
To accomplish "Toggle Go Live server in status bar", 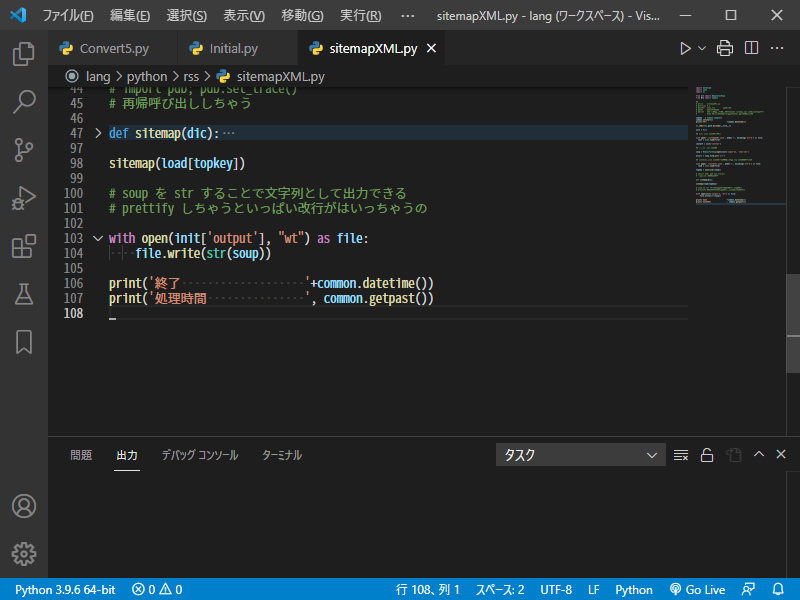I will point(698,589).
